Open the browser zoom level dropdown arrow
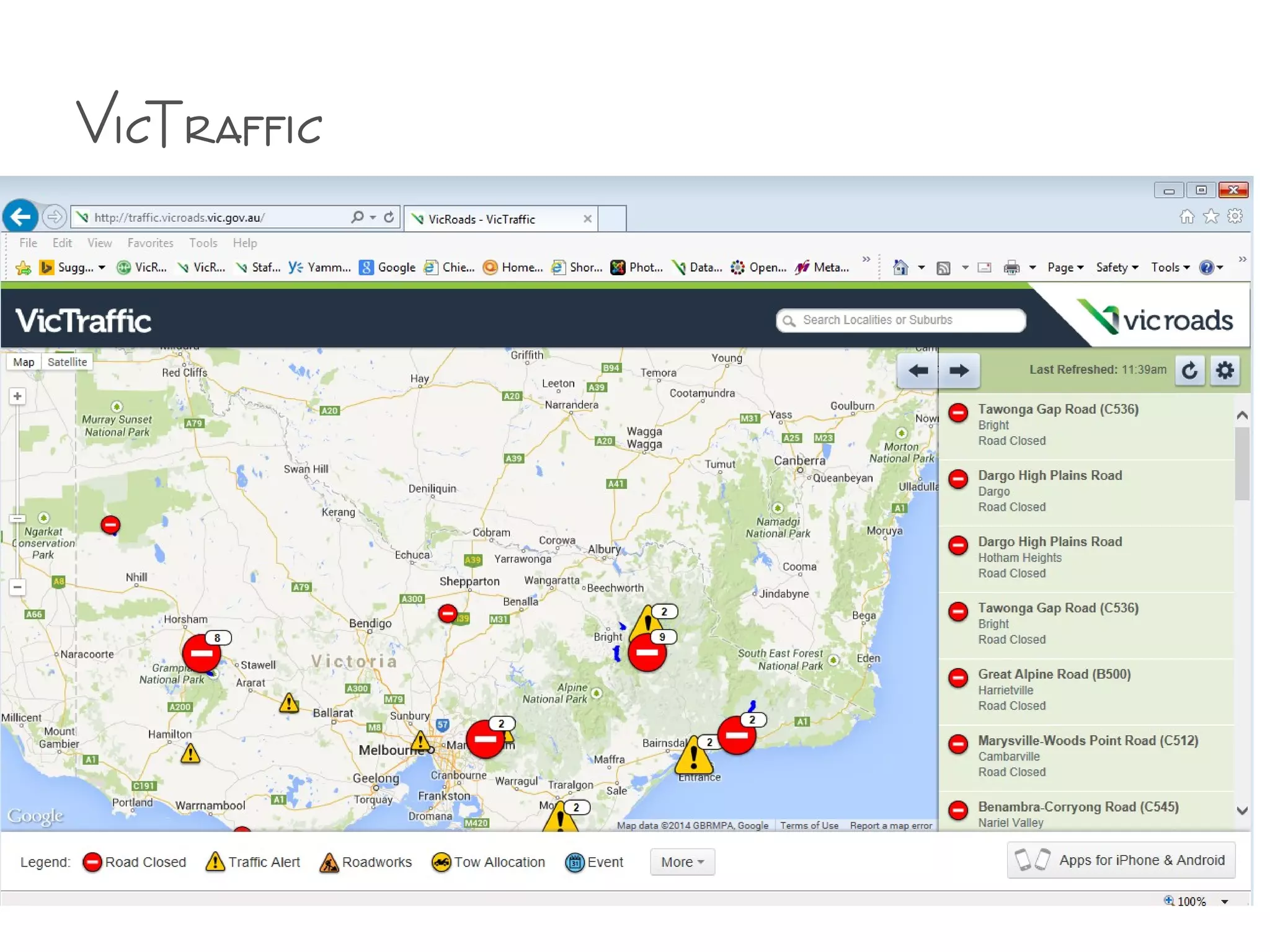The height and width of the screenshot is (952, 1270). 1225,902
